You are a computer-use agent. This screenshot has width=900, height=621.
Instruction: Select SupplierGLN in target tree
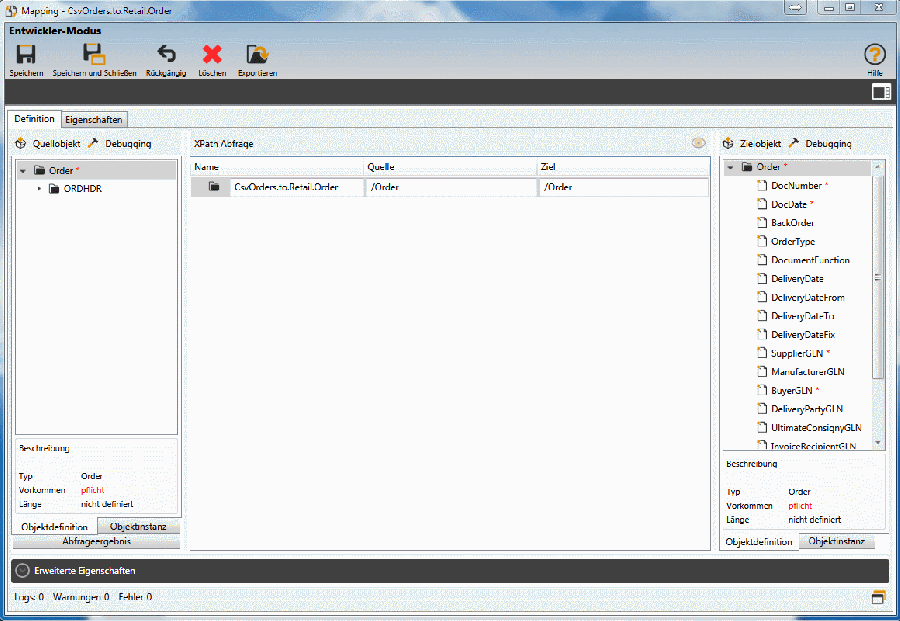point(795,353)
